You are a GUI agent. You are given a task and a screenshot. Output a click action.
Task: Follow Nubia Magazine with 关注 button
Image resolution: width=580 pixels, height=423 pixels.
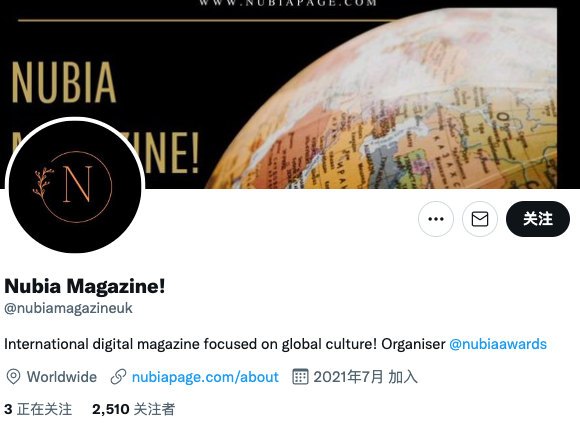[538, 219]
